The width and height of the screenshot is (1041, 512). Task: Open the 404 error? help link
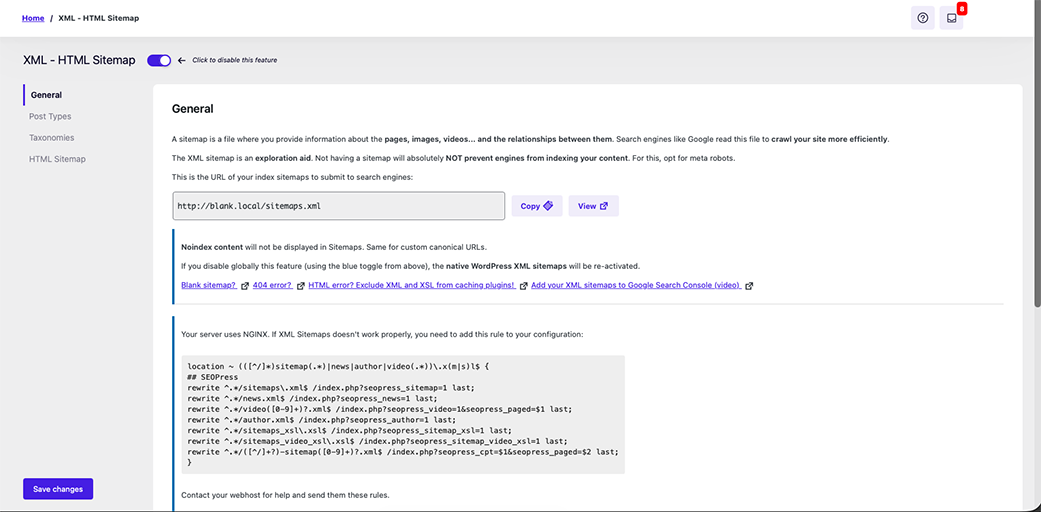point(273,286)
